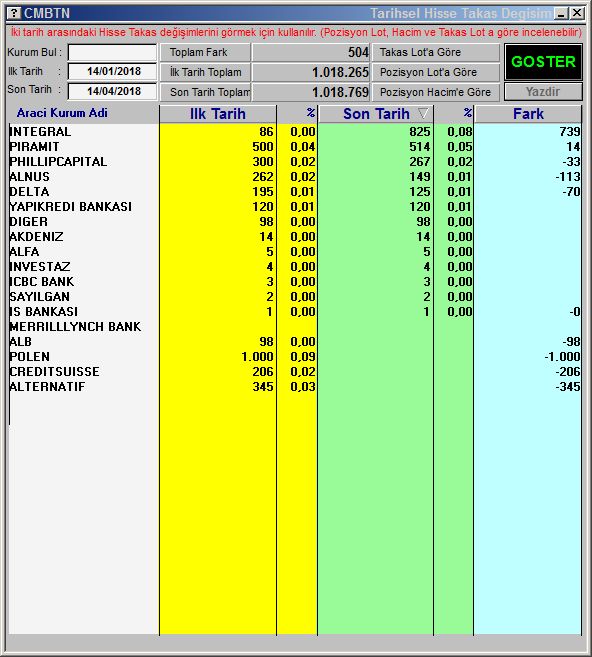Sort by Fark column header
This screenshot has height=657, width=592.
pyautogui.click(x=528, y=114)
